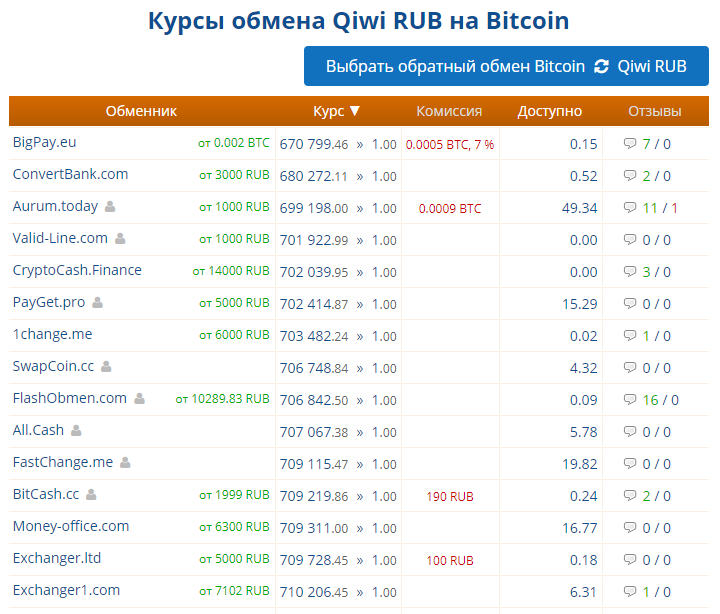Open reviews bubble icon for FastChange.me
Screen dimensions: 720x614
pyautogui.click(x=630, y=463)
